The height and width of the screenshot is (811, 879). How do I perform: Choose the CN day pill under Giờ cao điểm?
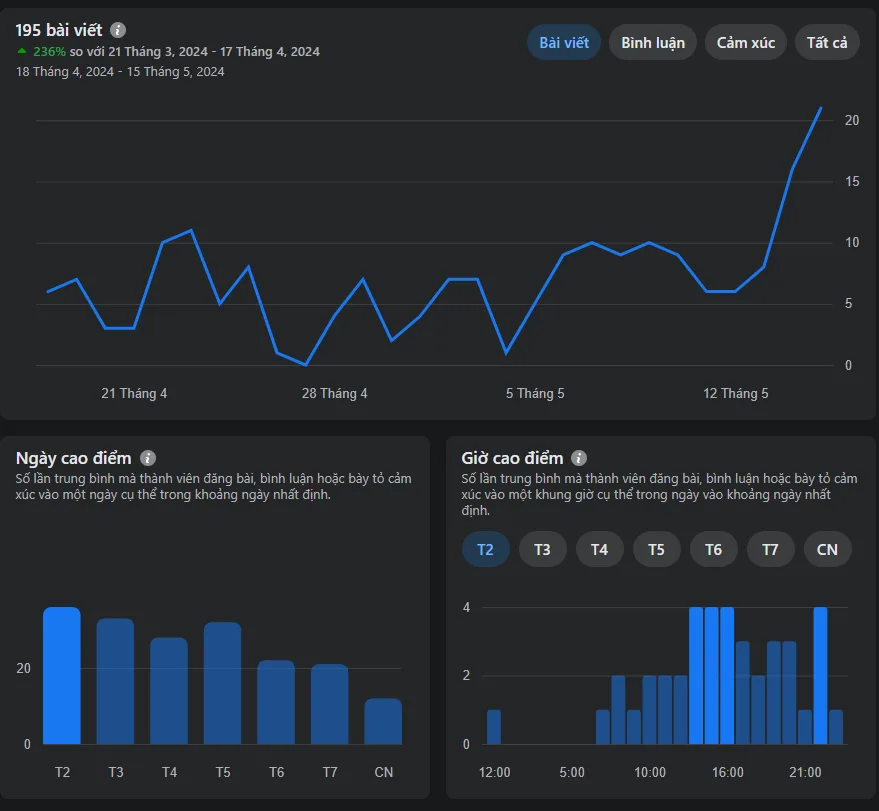[x=827, y=549]
